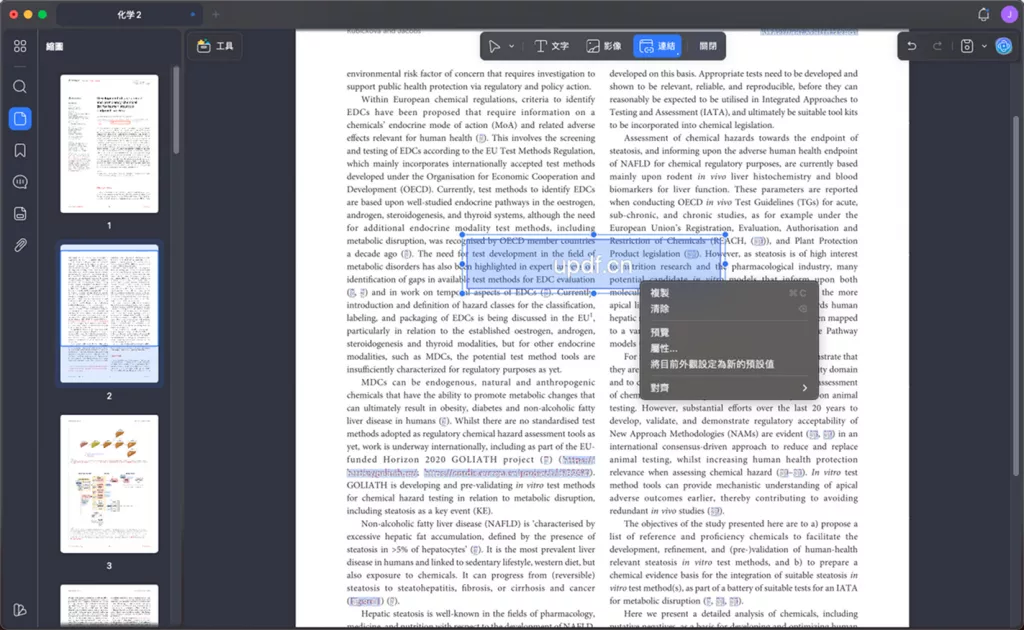Open the bookmarks panel icon
1024x630 pixels.
[x=20, y=151]
